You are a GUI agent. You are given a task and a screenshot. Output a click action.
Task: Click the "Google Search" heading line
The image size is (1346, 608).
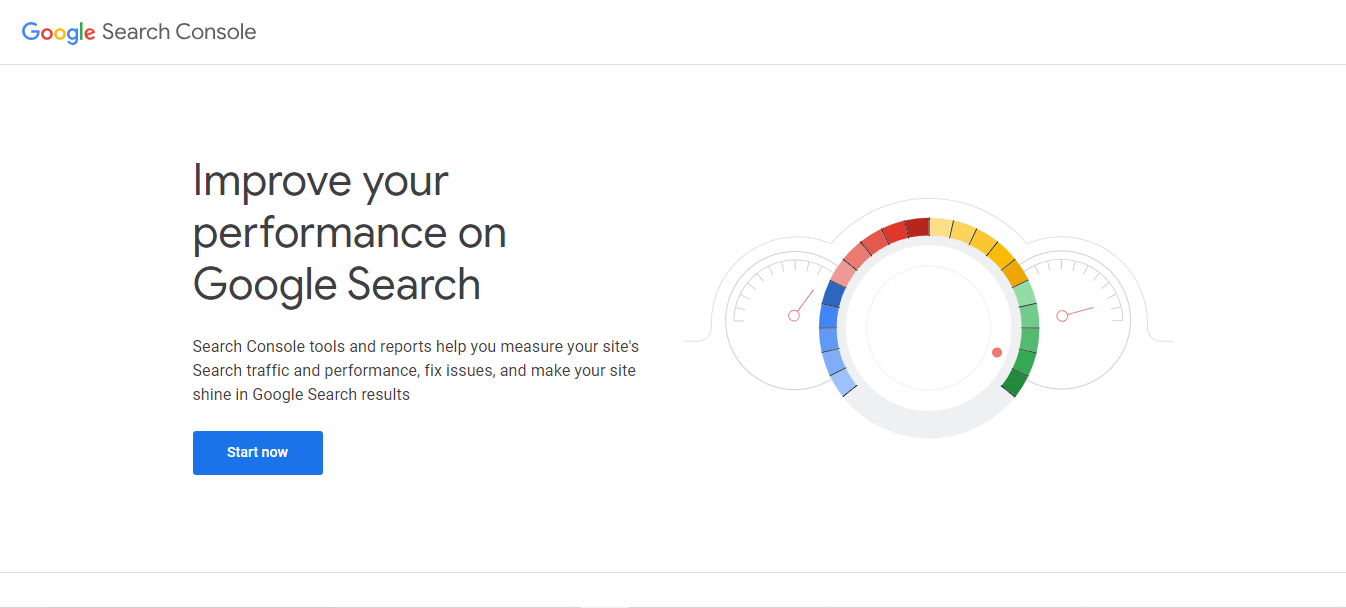click(x=337, y=285)
